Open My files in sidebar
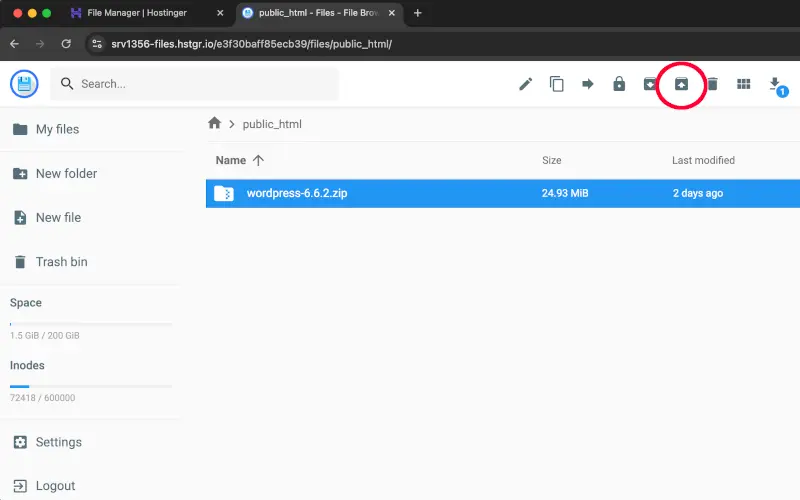 [x=46, y=129]
